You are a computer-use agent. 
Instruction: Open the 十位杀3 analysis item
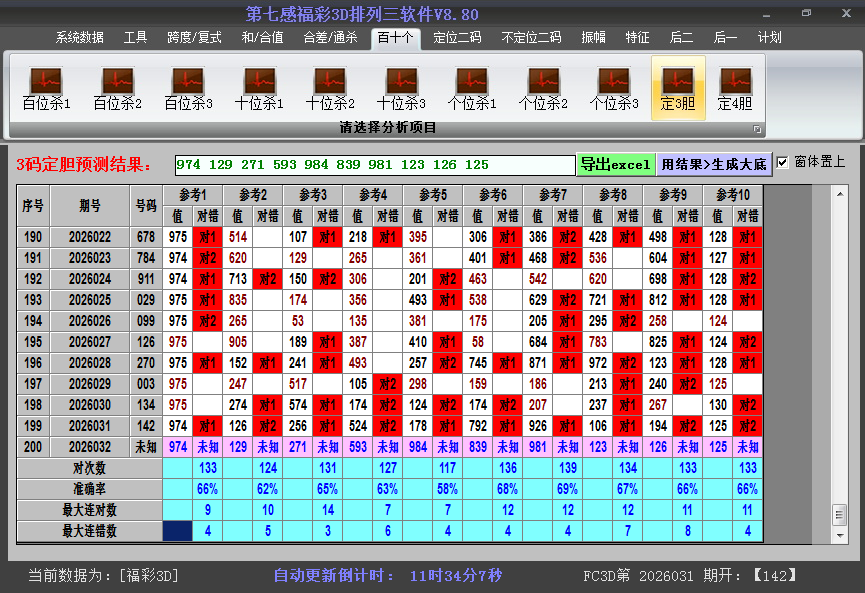pyautogui.click(x=401, y=88)
